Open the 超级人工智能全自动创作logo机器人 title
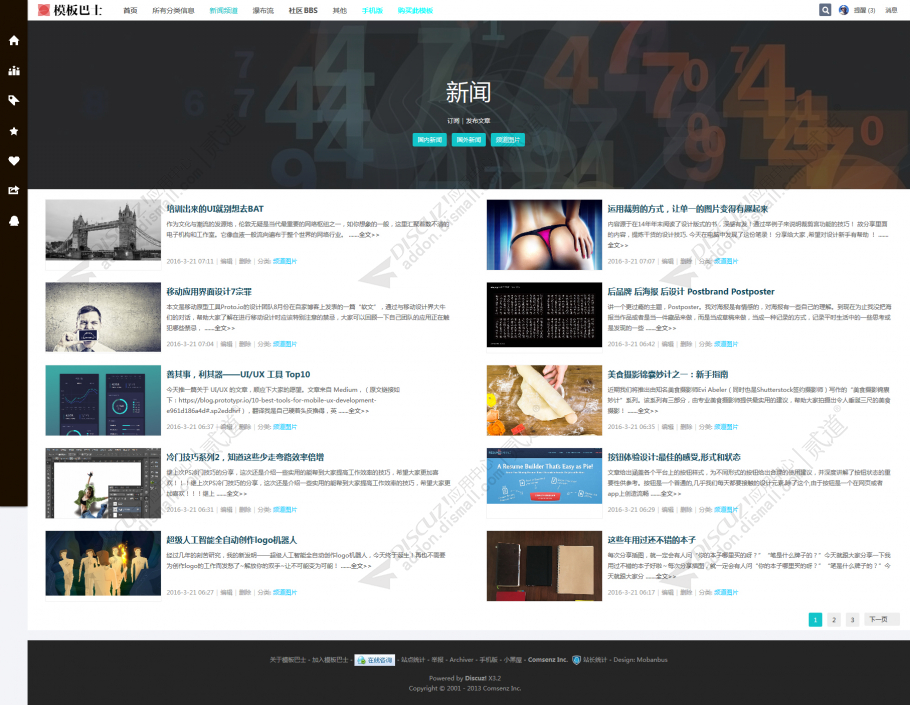 click(x=232, y=540)
